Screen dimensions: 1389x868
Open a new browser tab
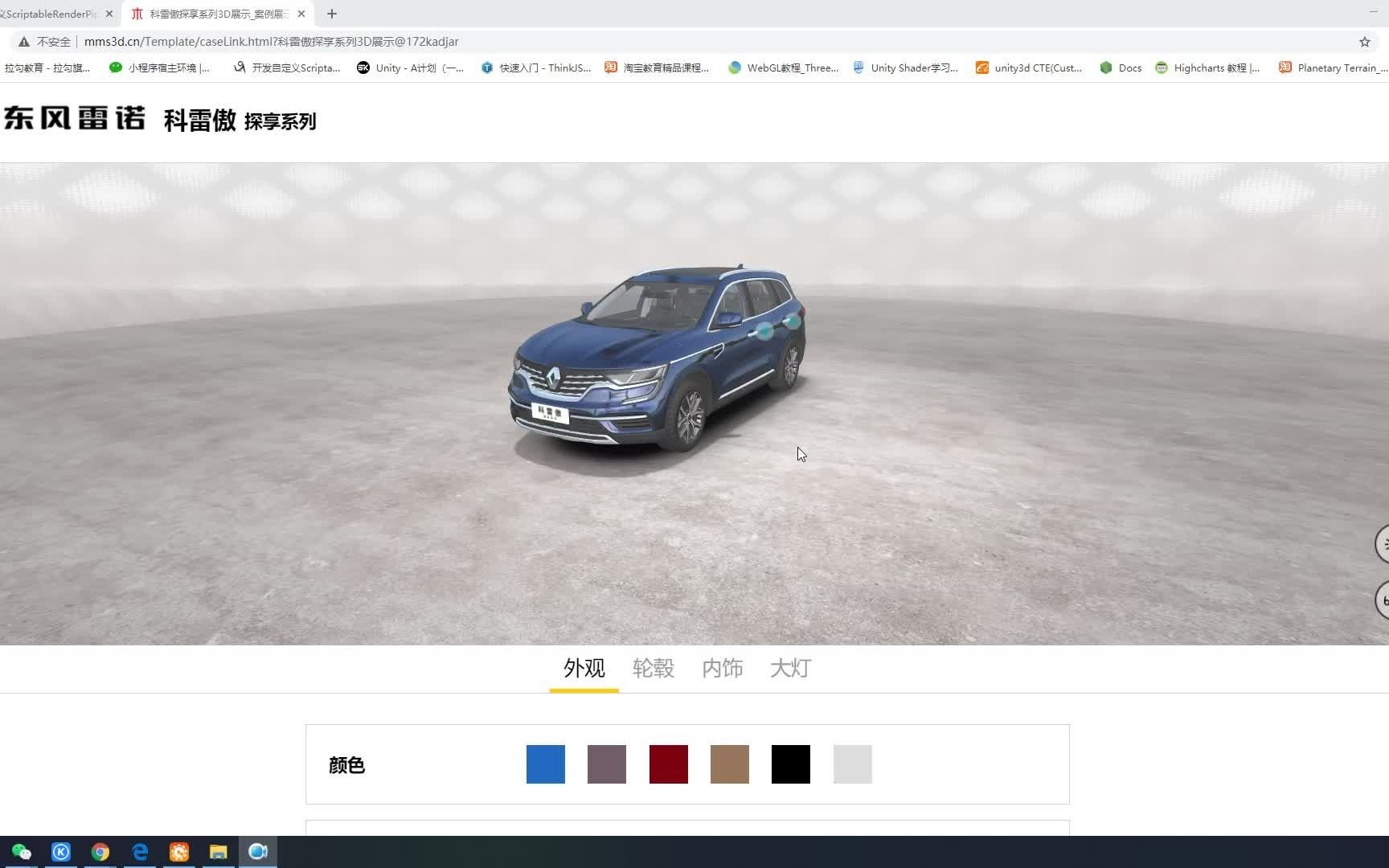tap(332, 14)
